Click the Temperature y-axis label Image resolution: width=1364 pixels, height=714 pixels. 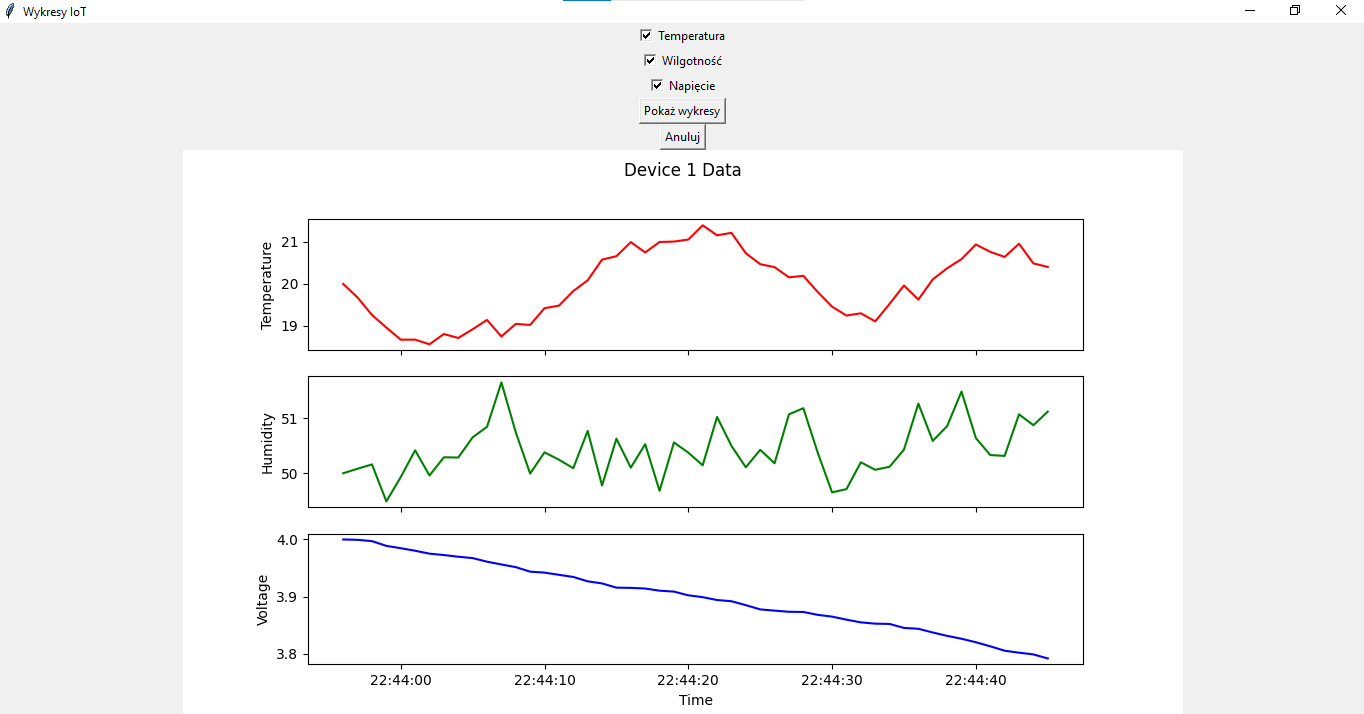coord(266,286)
